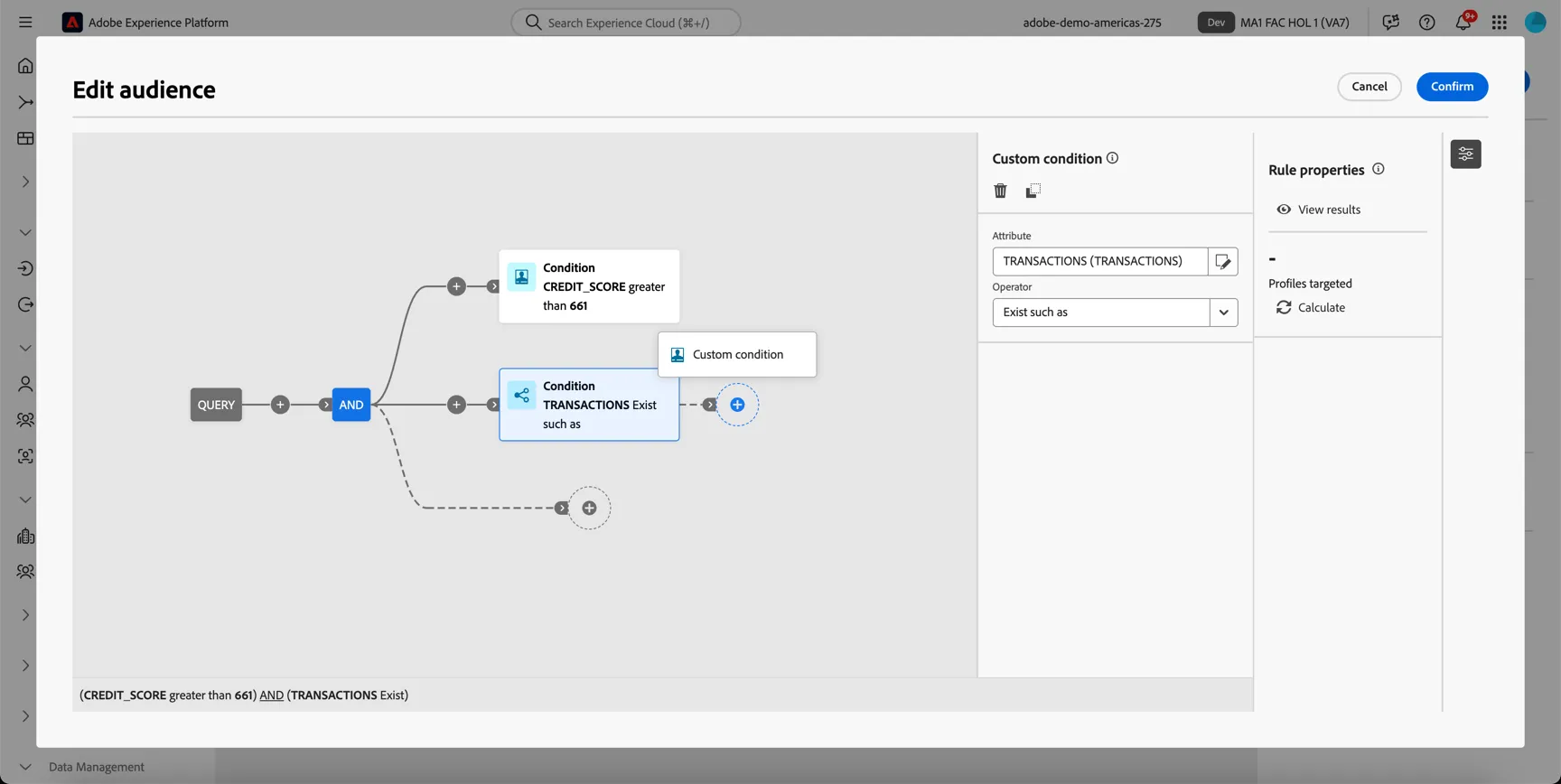The width and height of the screenshot is (1561, 784).
Task: Click plus between QUERY and AND
Action: click(x=280, y=405)
